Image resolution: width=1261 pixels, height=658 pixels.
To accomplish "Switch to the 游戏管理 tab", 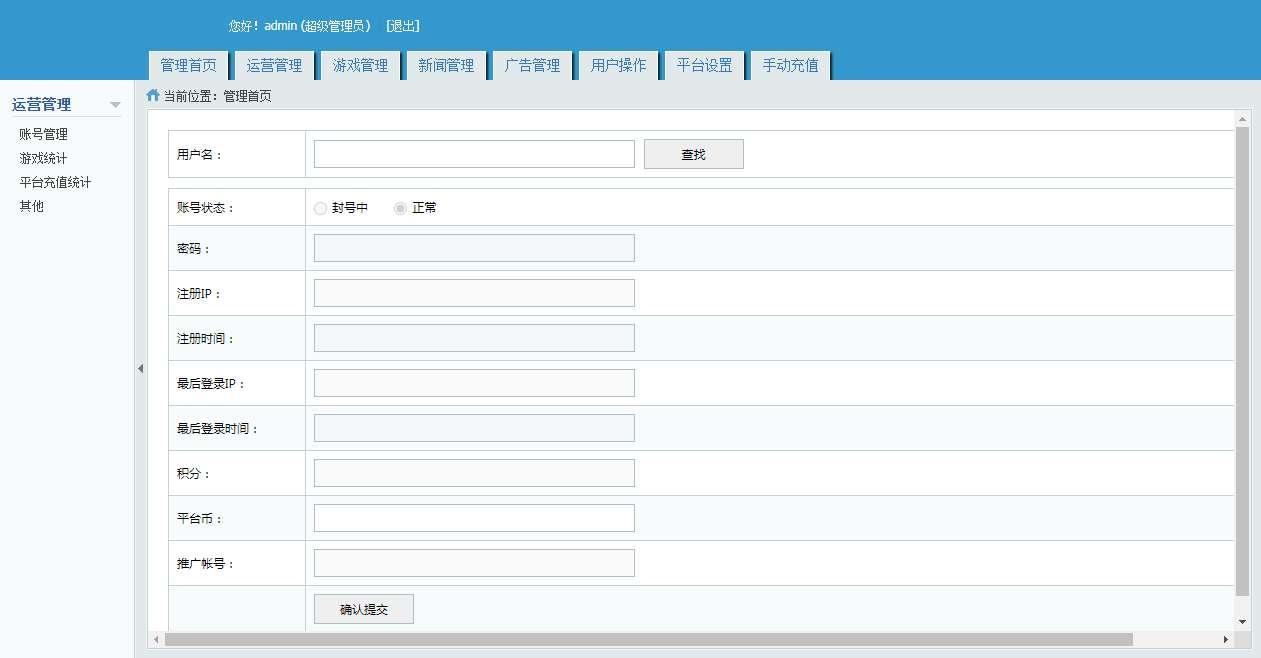I will click(x=359, y=64).
